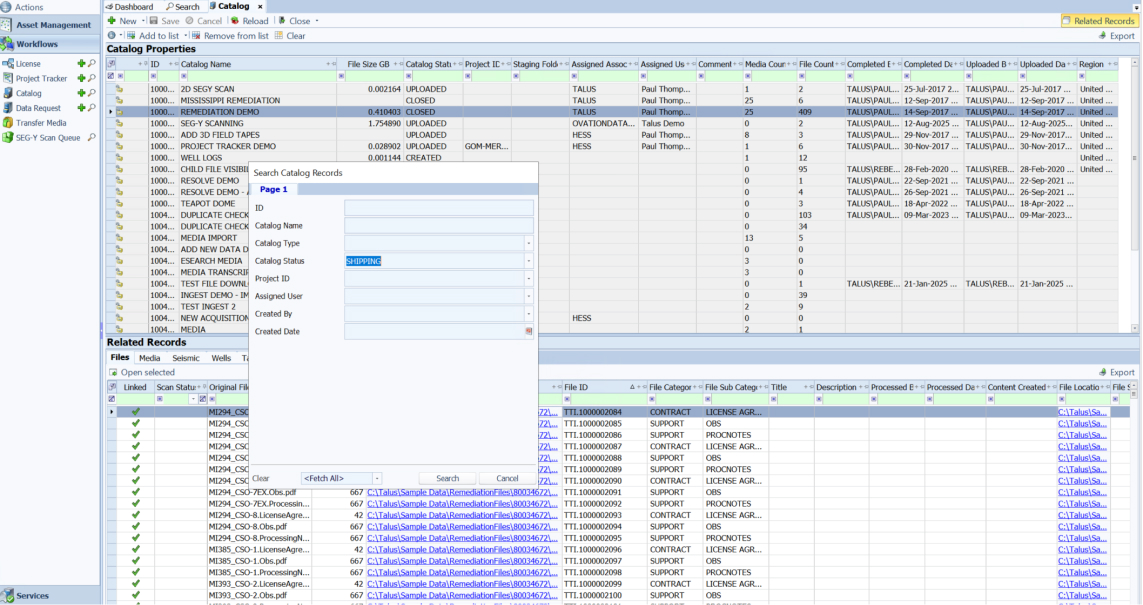Viewport: 1143px width, 605px height.
Task: Click the Linked checkmark for TTI.1000002086 row
Action: [x=135, y=435]
